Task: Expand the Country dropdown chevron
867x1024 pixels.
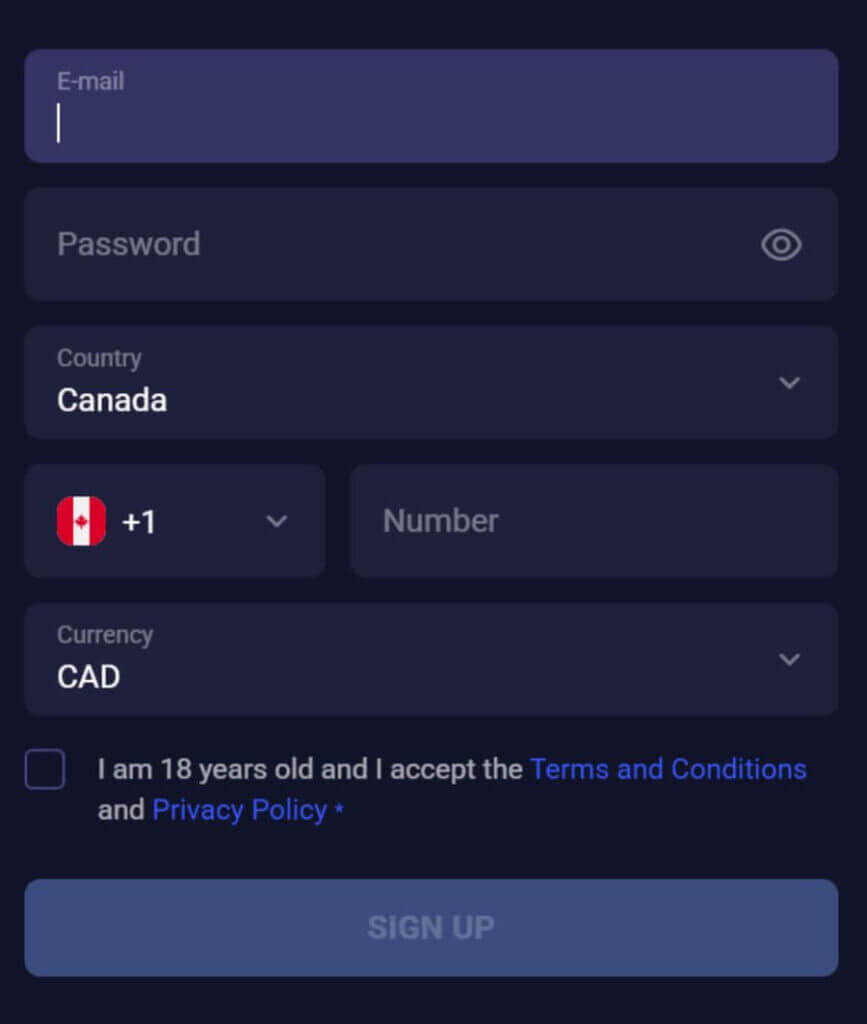Action: click(789, 383)
